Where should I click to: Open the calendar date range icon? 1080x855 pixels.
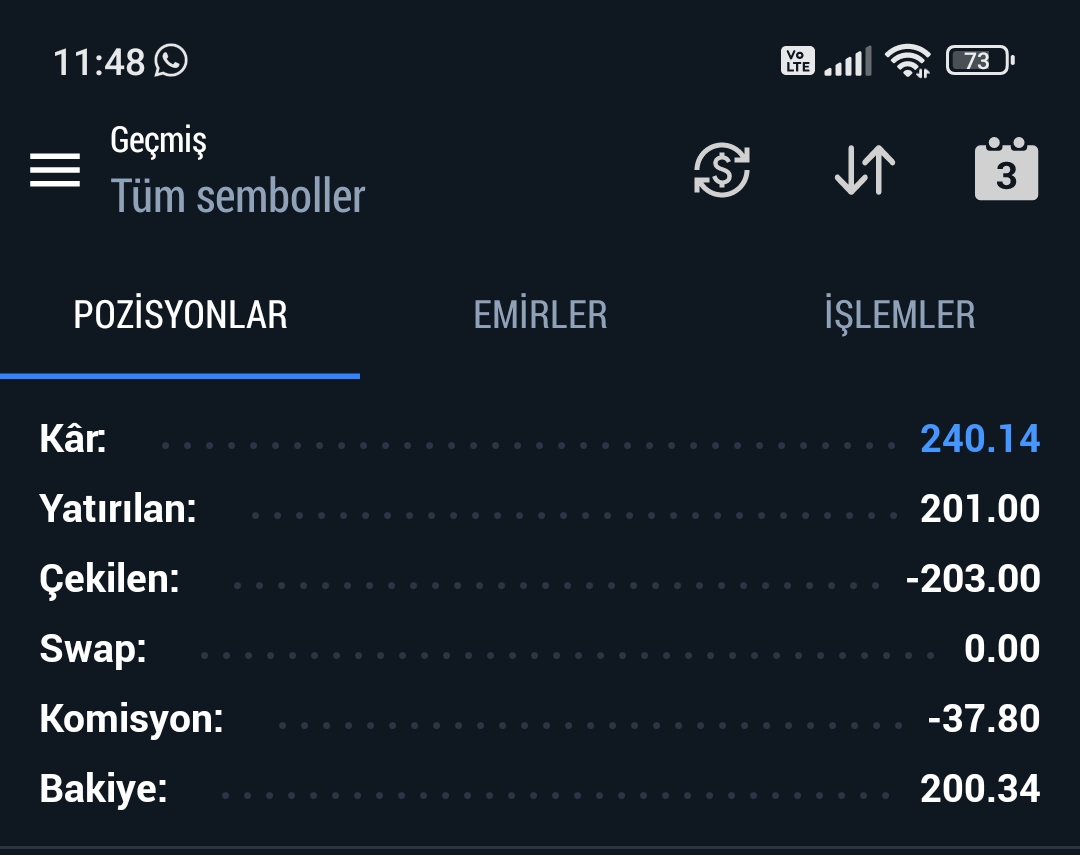click(1006, 169)
